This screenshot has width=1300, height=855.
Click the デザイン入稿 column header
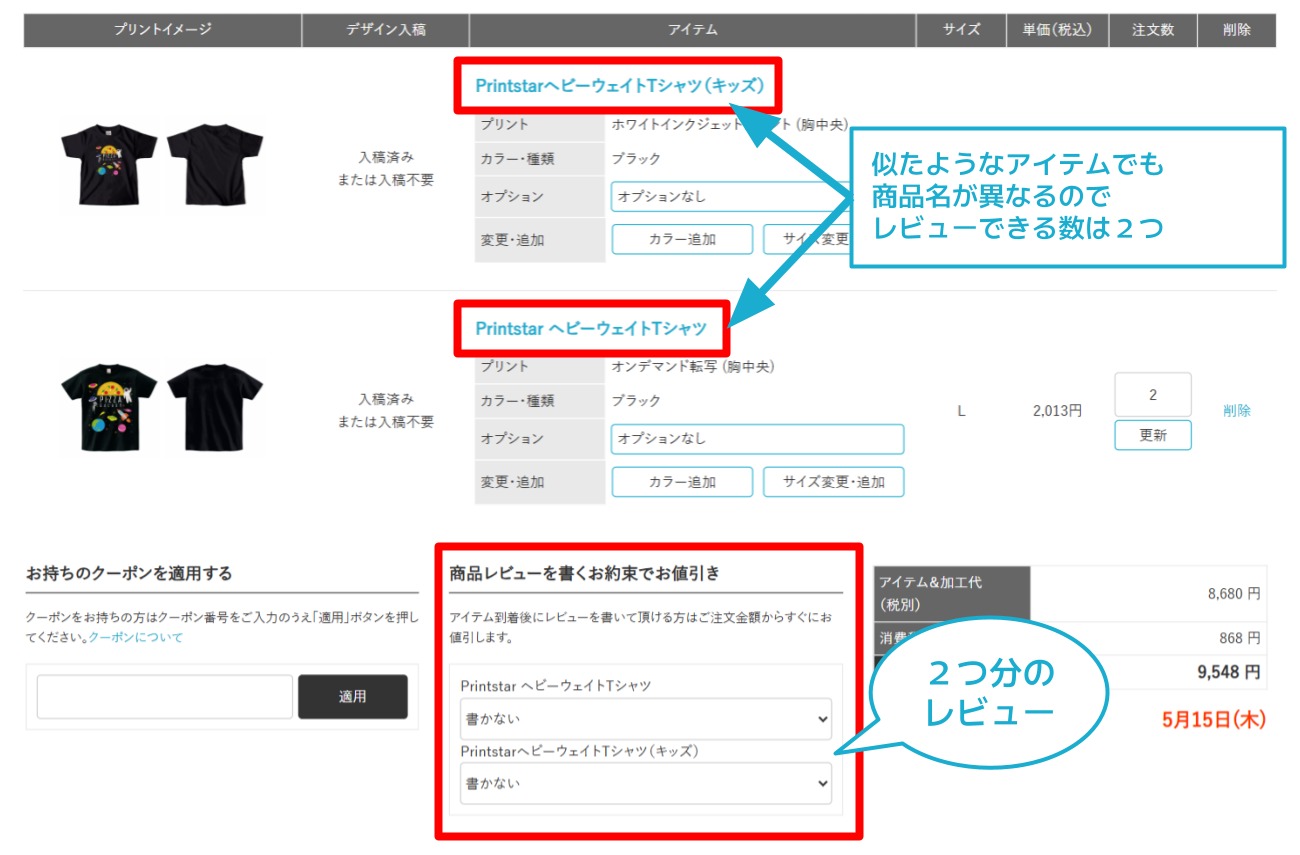tap(386, 30)
